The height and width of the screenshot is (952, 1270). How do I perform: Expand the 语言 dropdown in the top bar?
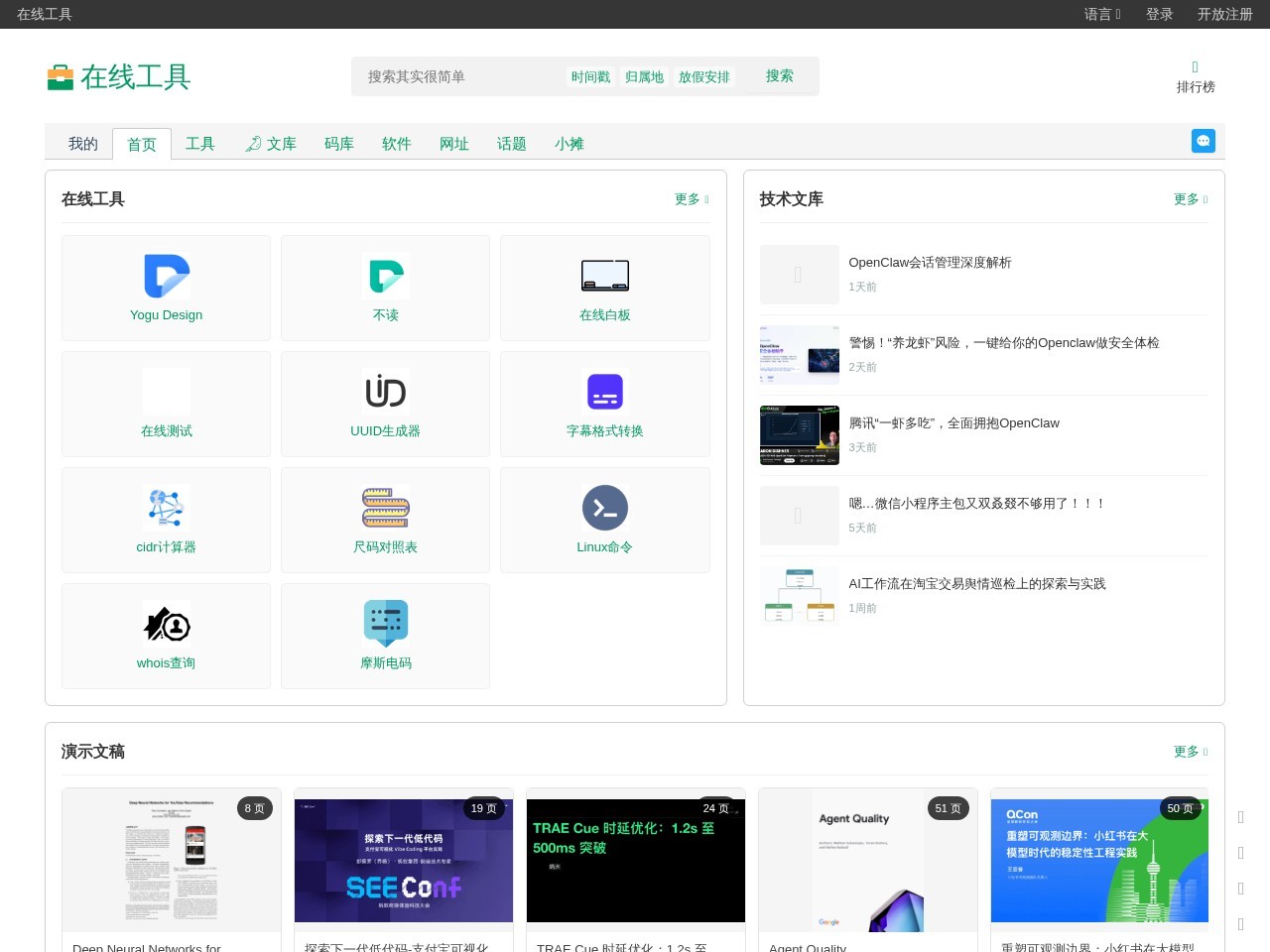point(1101,14)
